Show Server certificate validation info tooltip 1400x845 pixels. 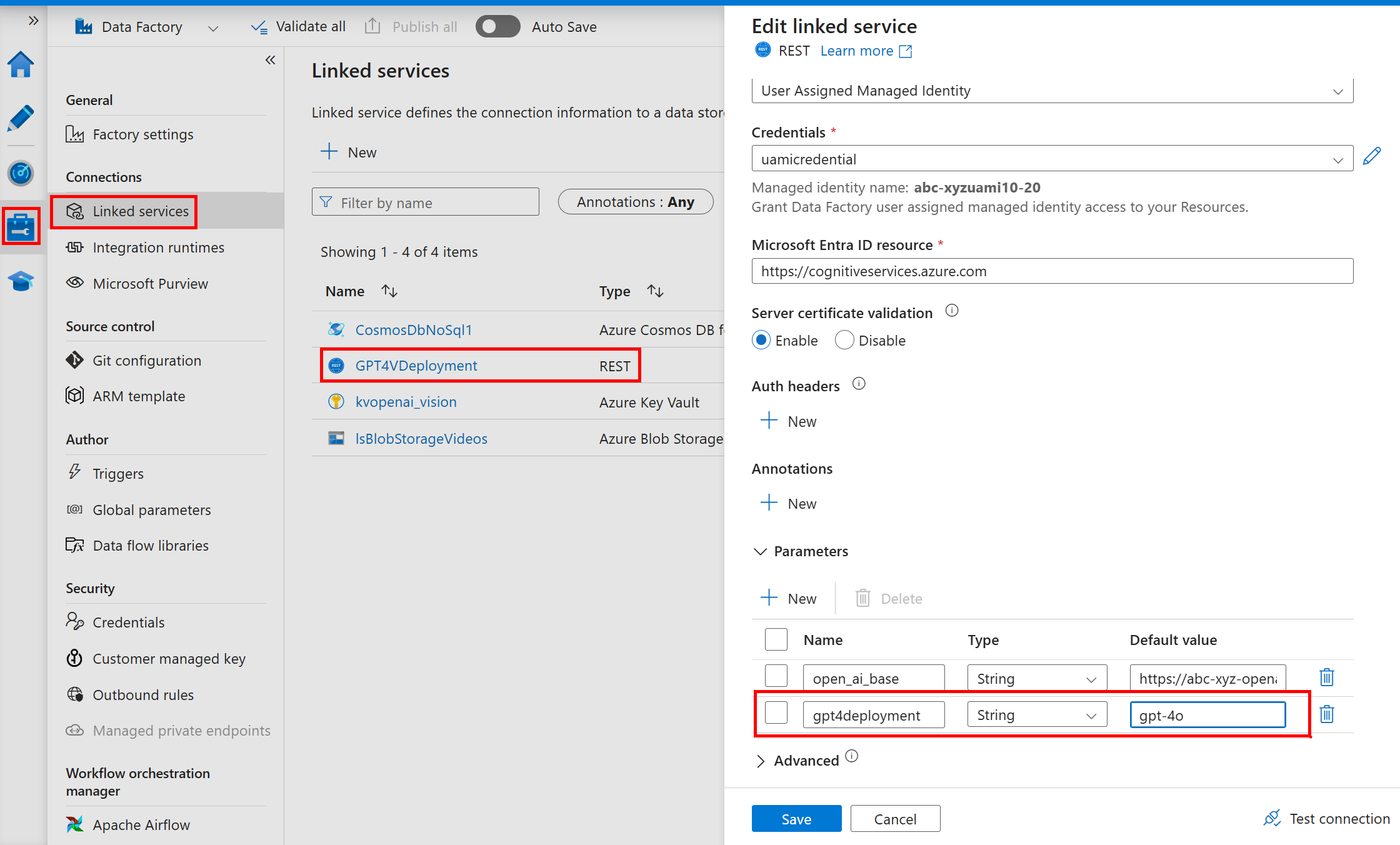[951, 311]
